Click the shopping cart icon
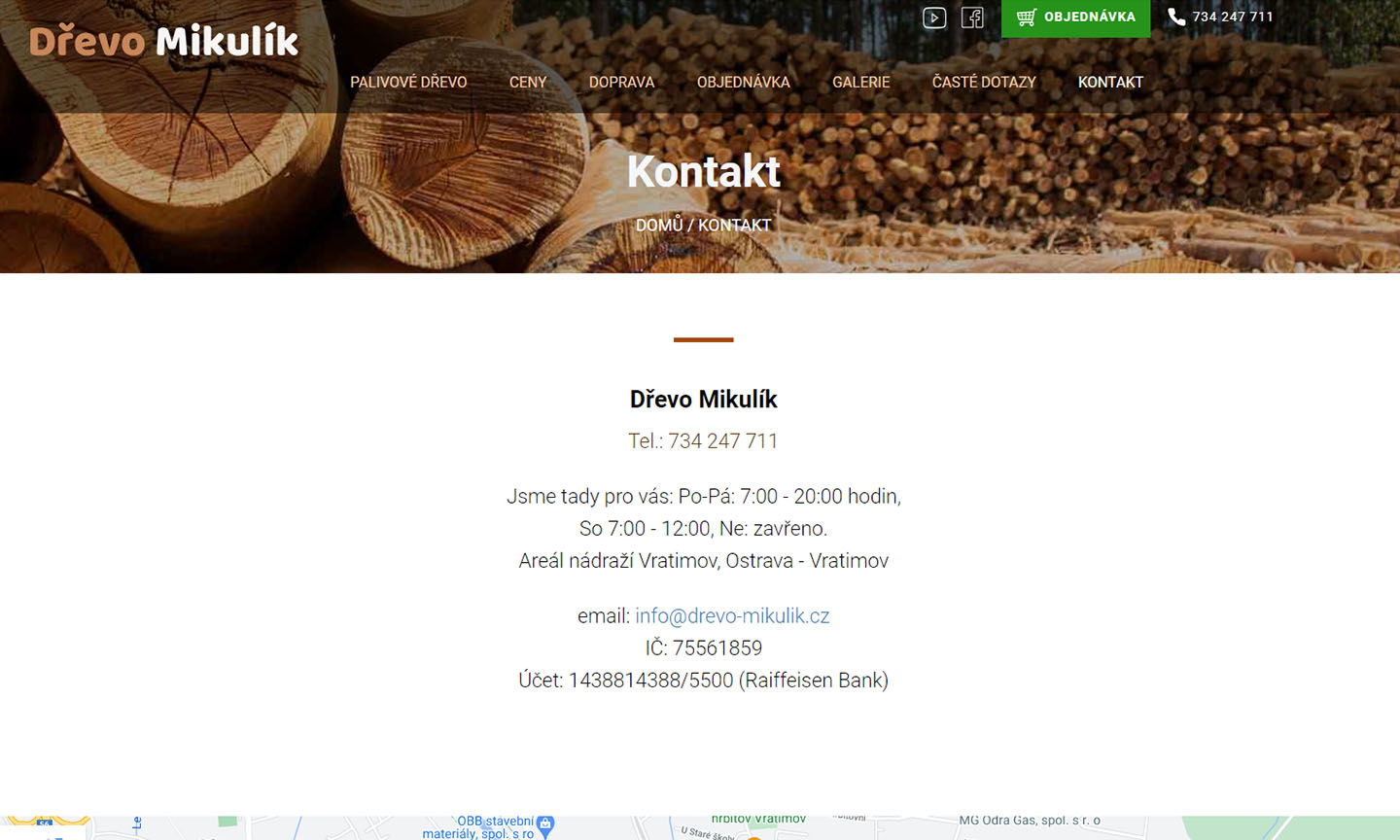The image size is (1400, 840). (1027, 17)
